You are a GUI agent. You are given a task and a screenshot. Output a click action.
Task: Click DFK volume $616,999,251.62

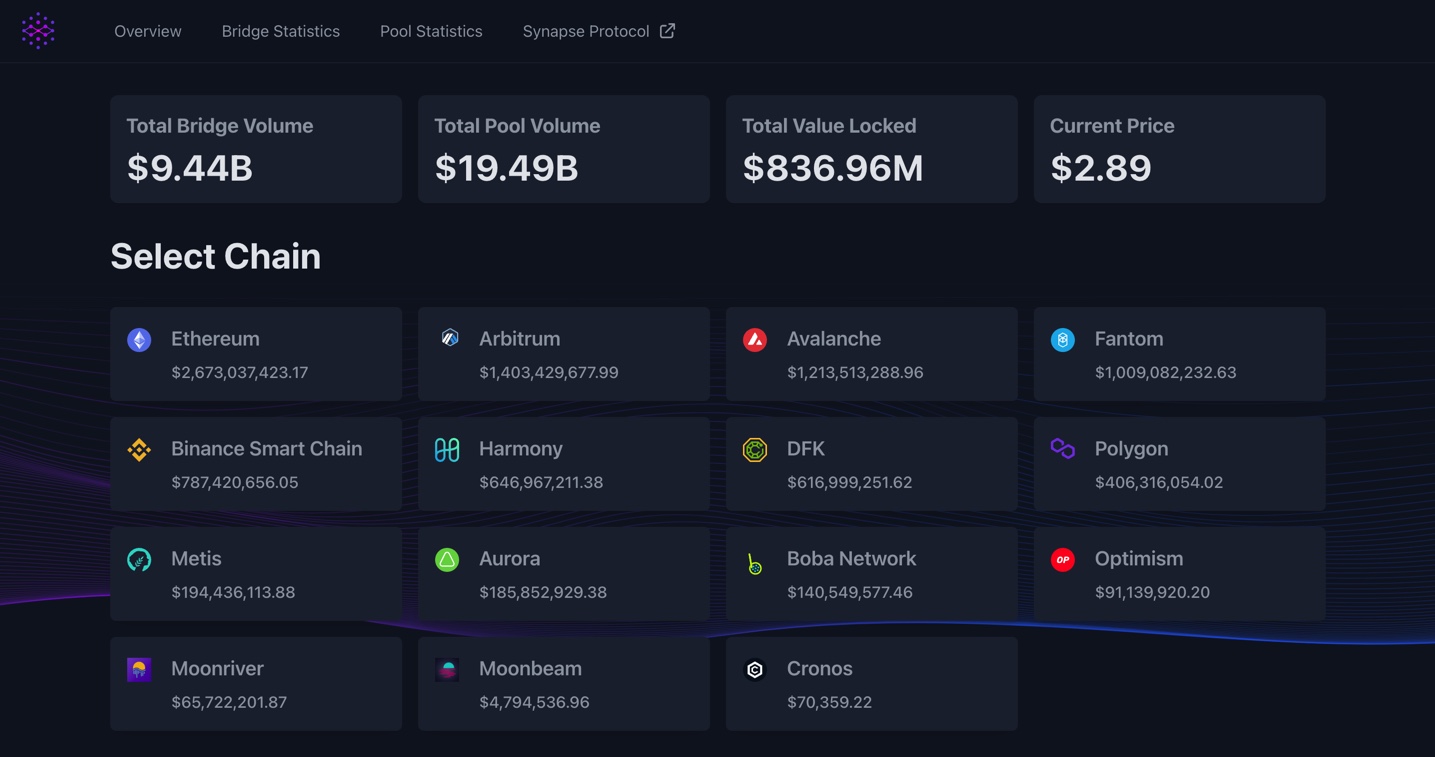850,483
